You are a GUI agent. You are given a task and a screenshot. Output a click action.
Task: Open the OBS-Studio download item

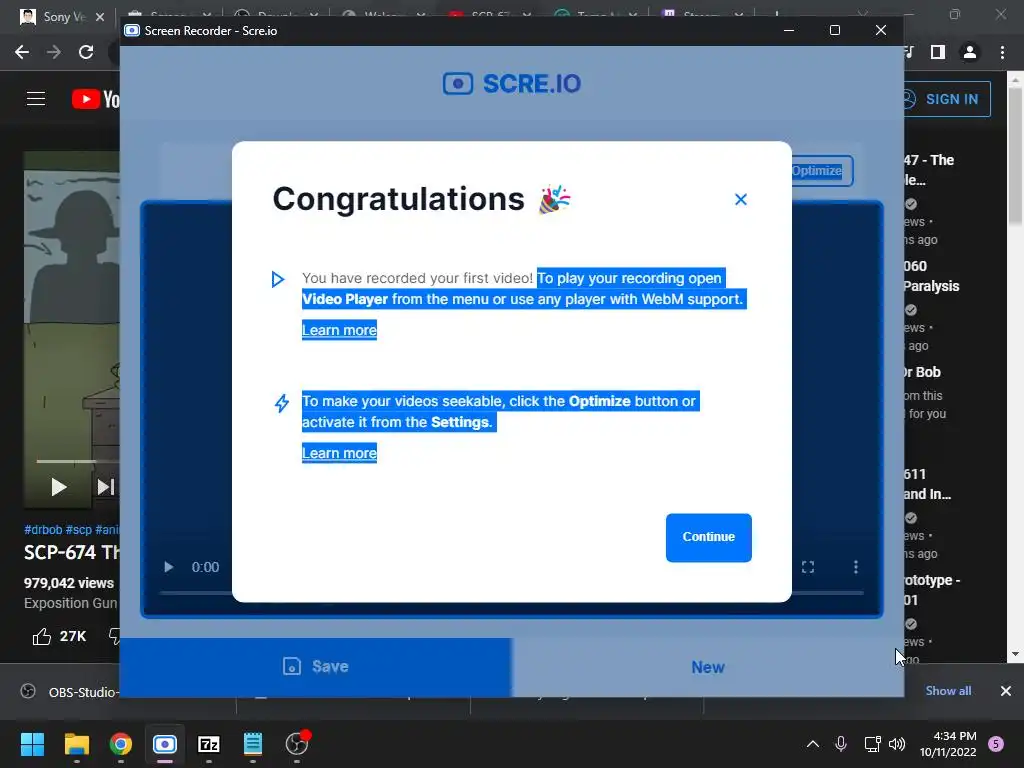coord(69,692)
